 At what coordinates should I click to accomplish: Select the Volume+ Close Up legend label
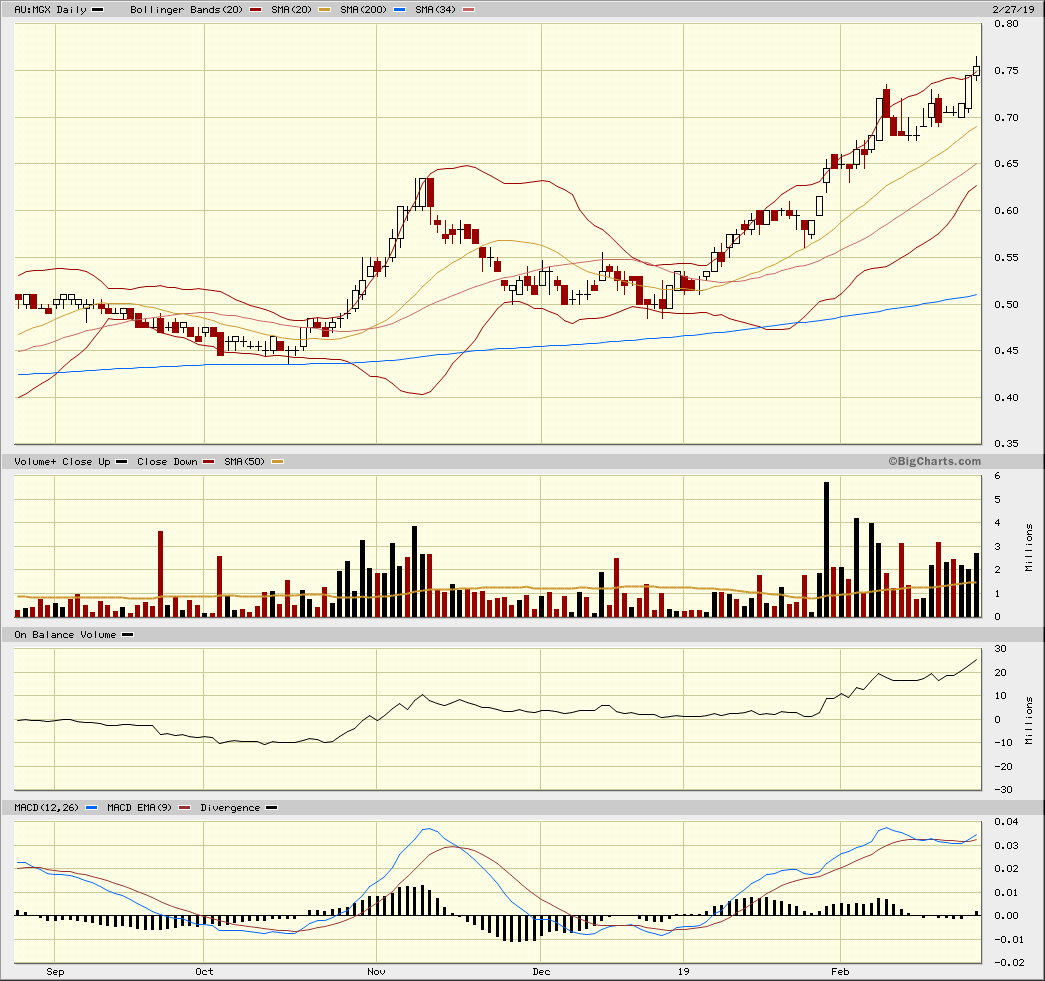(62, 461)
